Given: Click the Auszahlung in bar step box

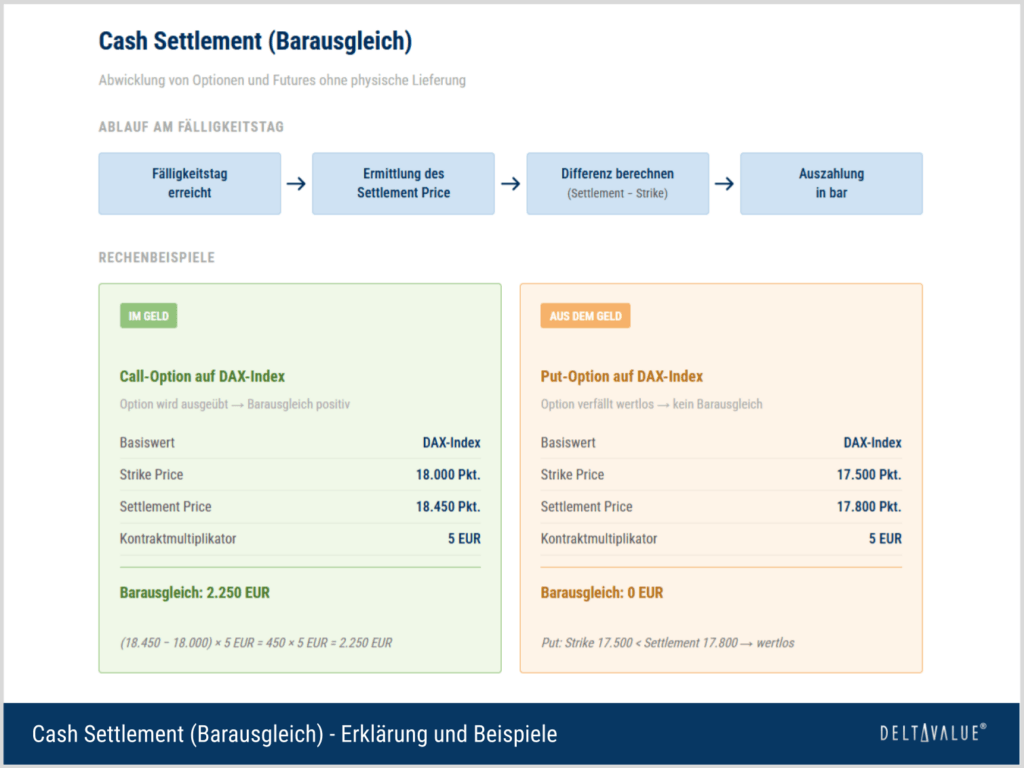Looking at the screenshot, I should pos(831,184).
